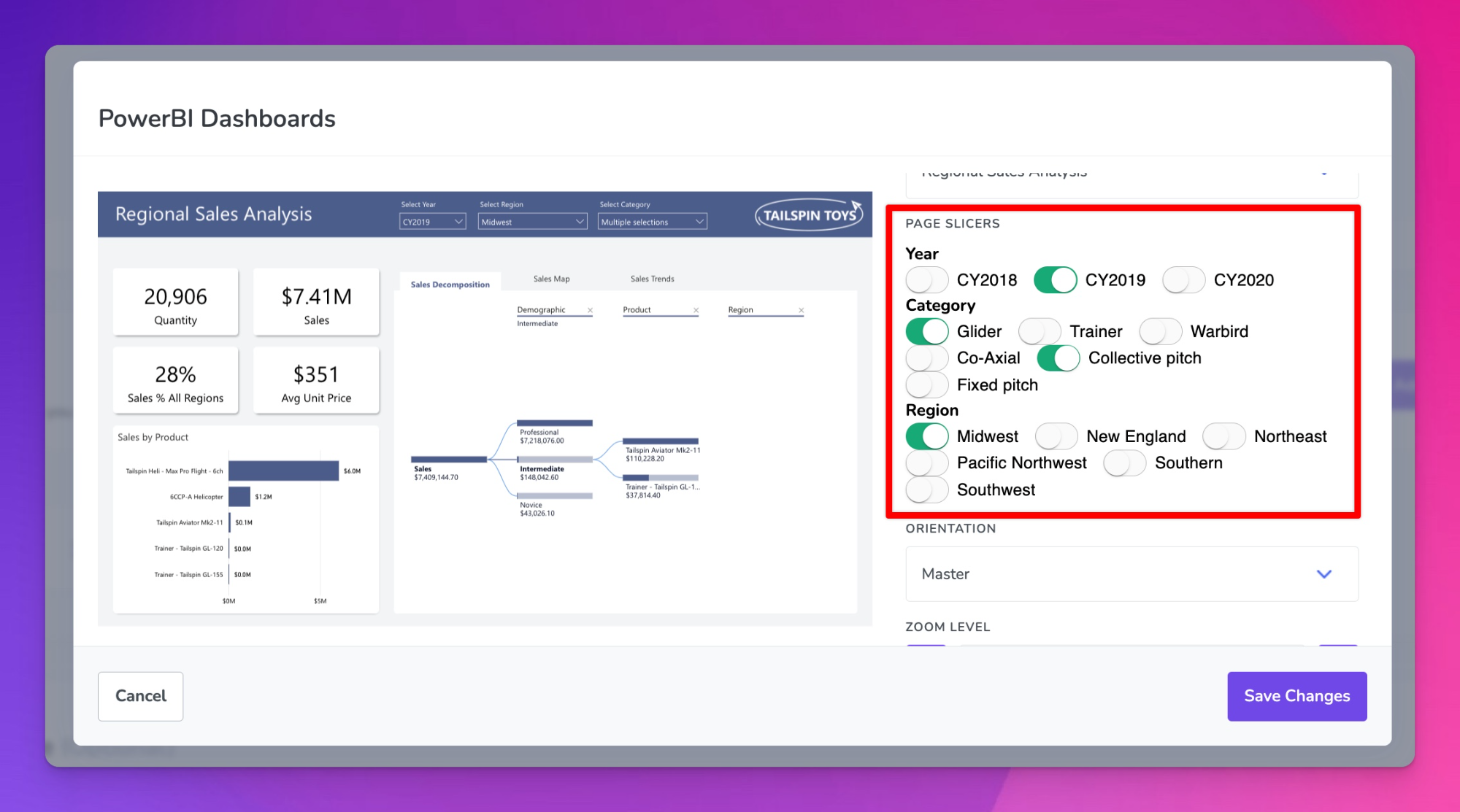Image resolution: width=1460 pixels, height=812 pixels.
Task: Switch to the Sales Trends tab
Action: (x=651, y=278)
